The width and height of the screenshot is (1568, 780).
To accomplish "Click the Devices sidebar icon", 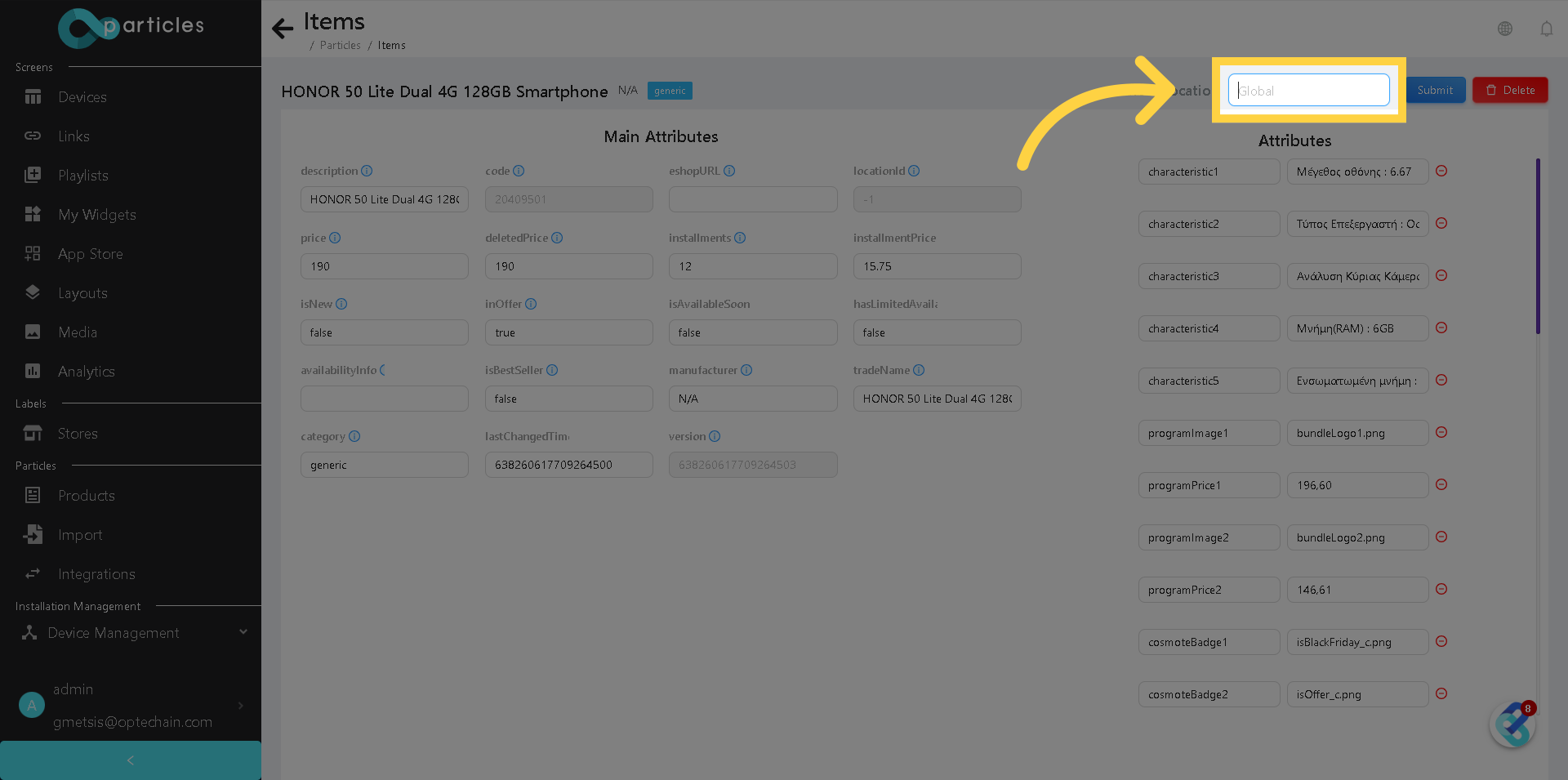I will tap(33, 97).
